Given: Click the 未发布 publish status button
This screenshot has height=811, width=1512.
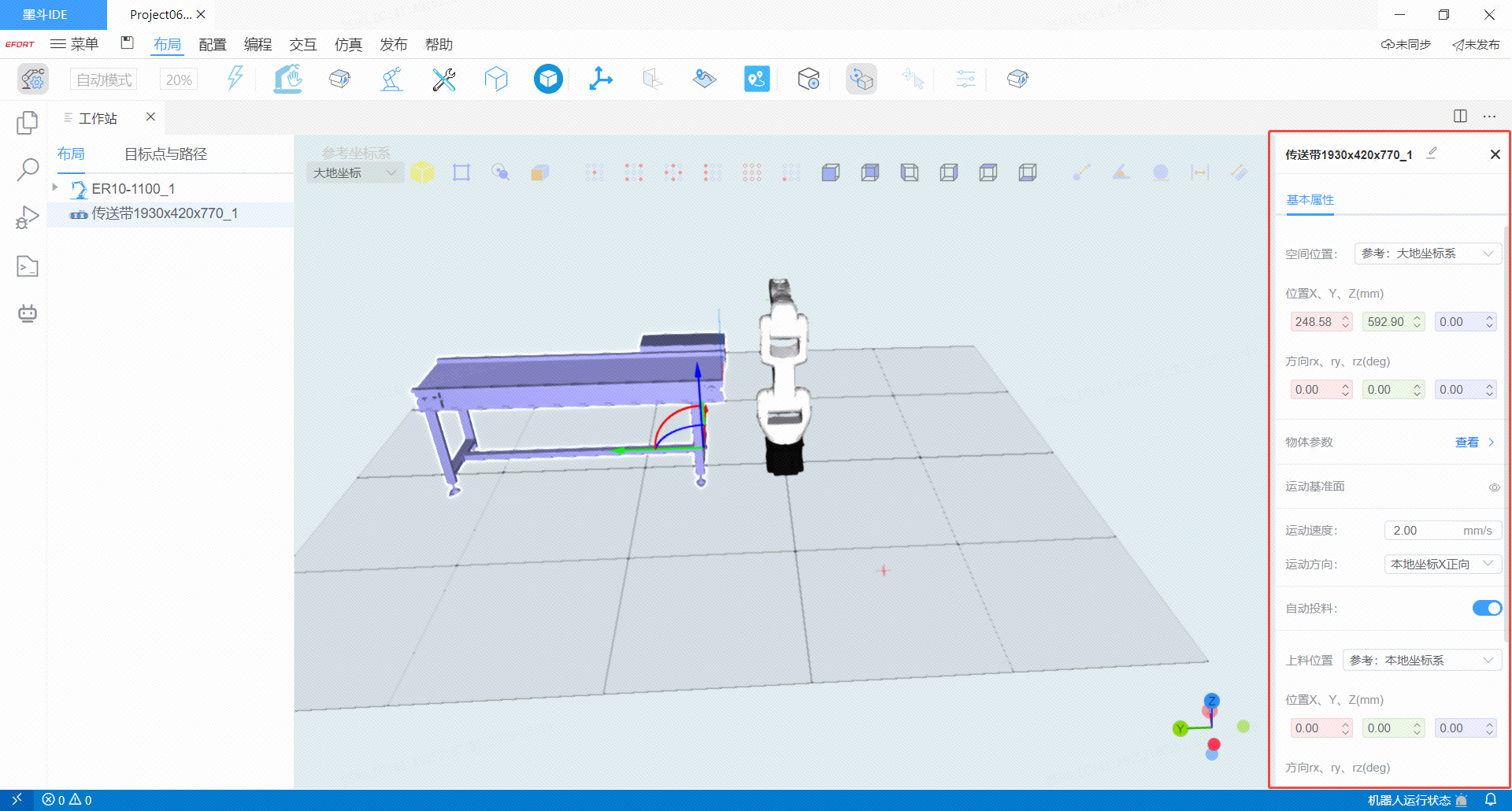Looking at the screenshot, I should (x=1476, y=45).
